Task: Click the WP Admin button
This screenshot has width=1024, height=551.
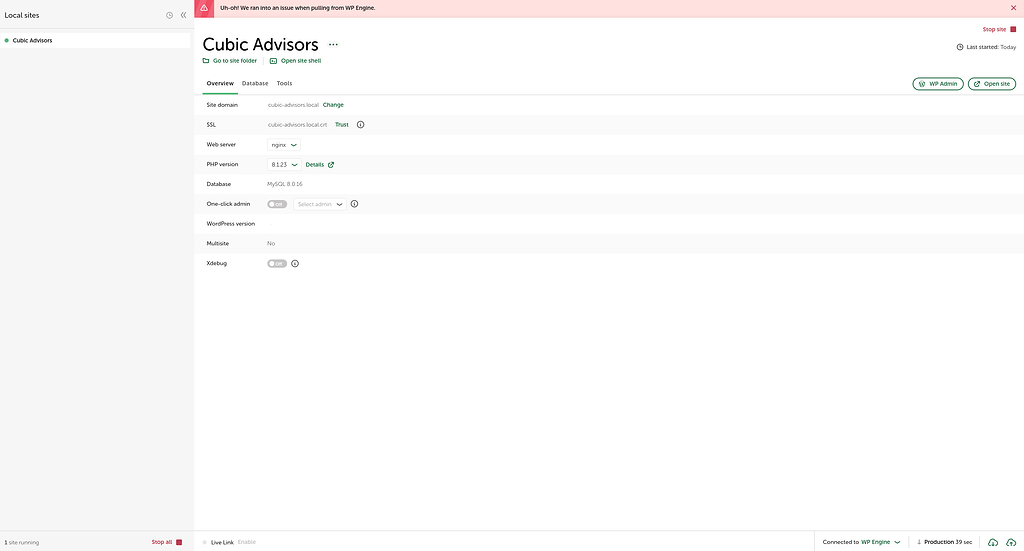Action: (938, 84)
